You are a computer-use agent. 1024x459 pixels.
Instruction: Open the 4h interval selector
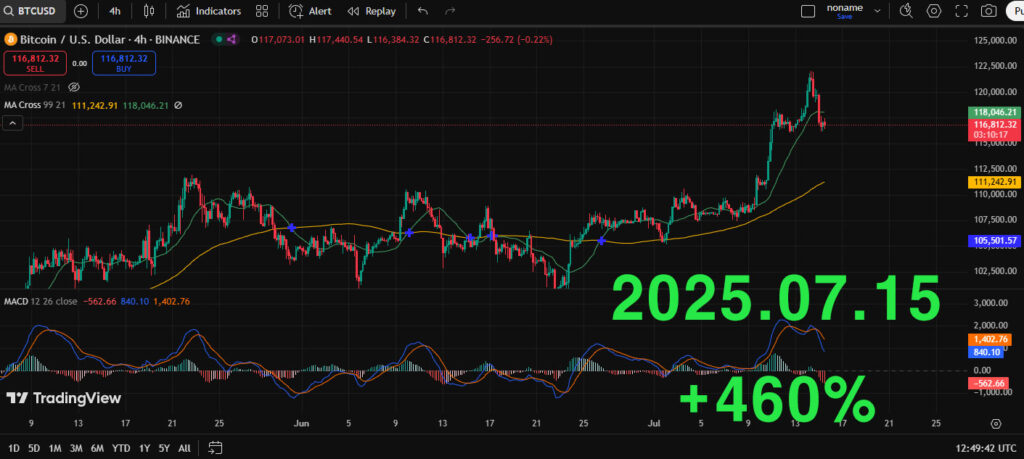pyautogui.click(x=115, y=11)
